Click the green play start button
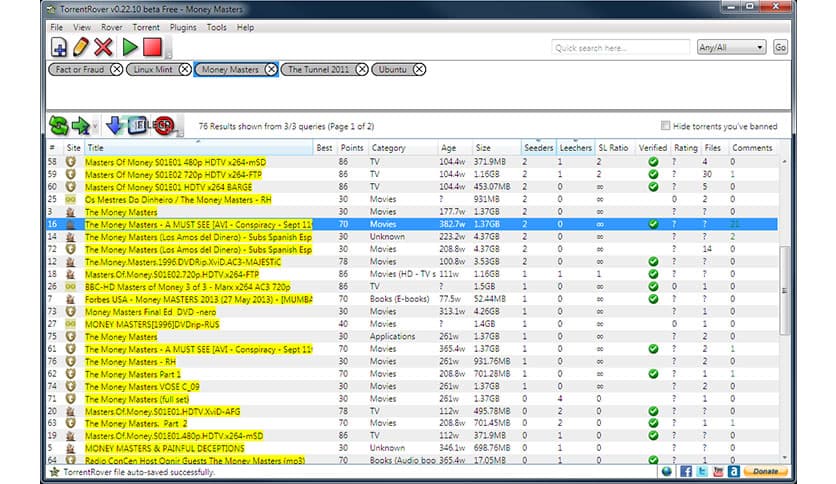Image resolution: width=836 pixels, height=484 pixels. point(130,47)
